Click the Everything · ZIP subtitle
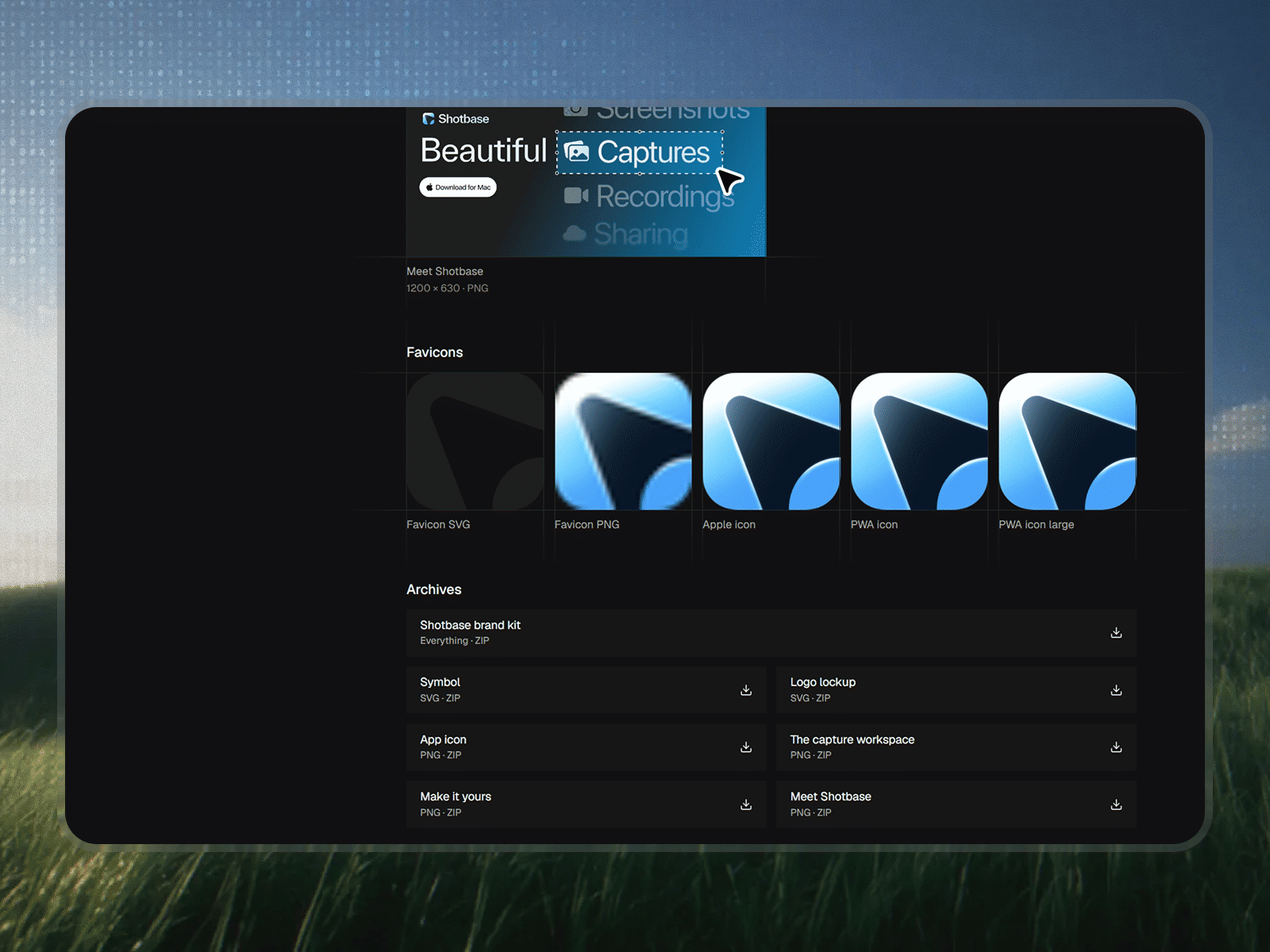This screenshot has width=1270, height=952. click(454, 641)
